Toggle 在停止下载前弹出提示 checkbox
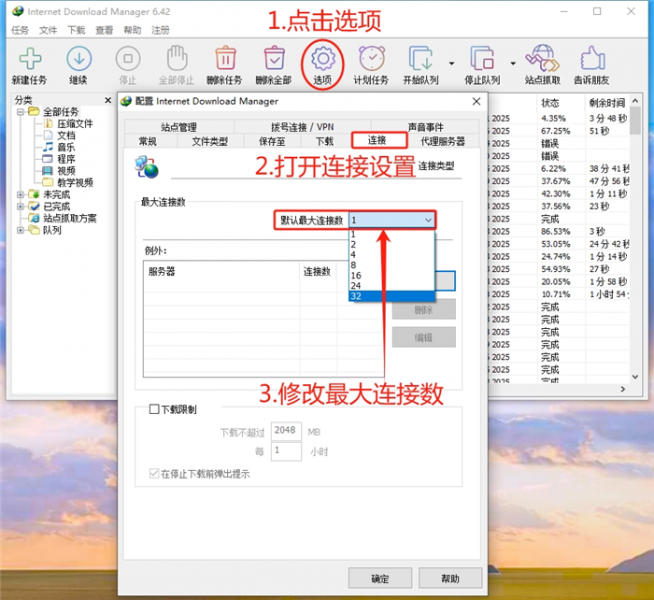The width and height of the screenshot is (654, 600). pos(154,473)
